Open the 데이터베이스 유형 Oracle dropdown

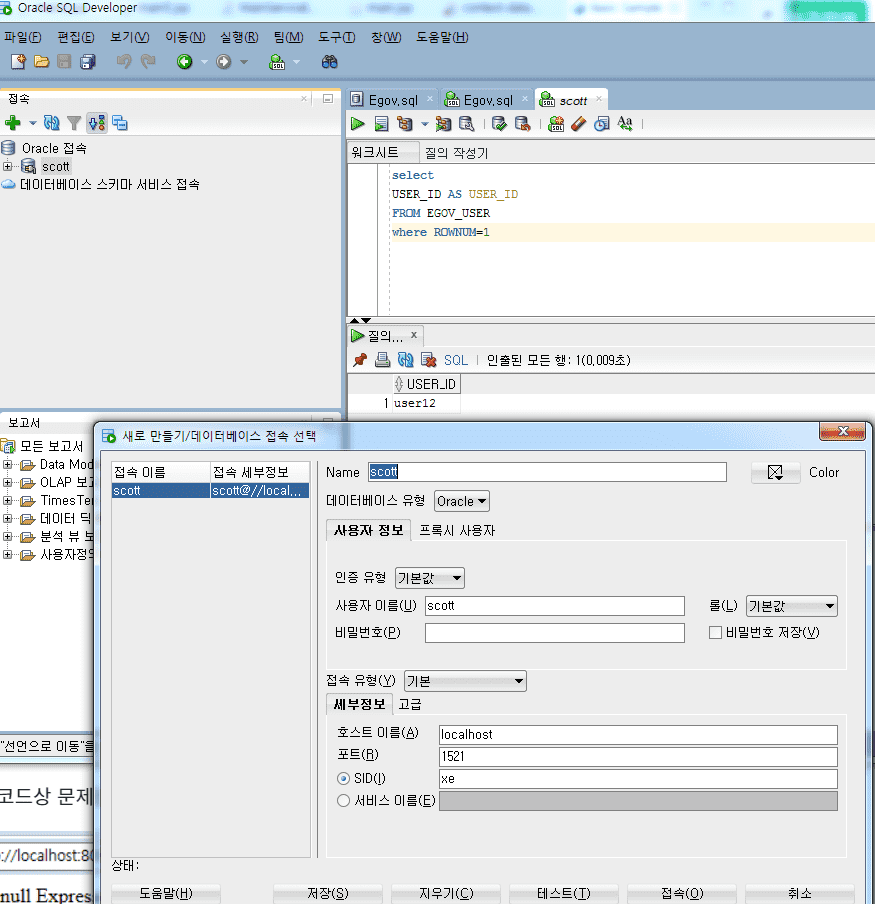pos(461,501)
